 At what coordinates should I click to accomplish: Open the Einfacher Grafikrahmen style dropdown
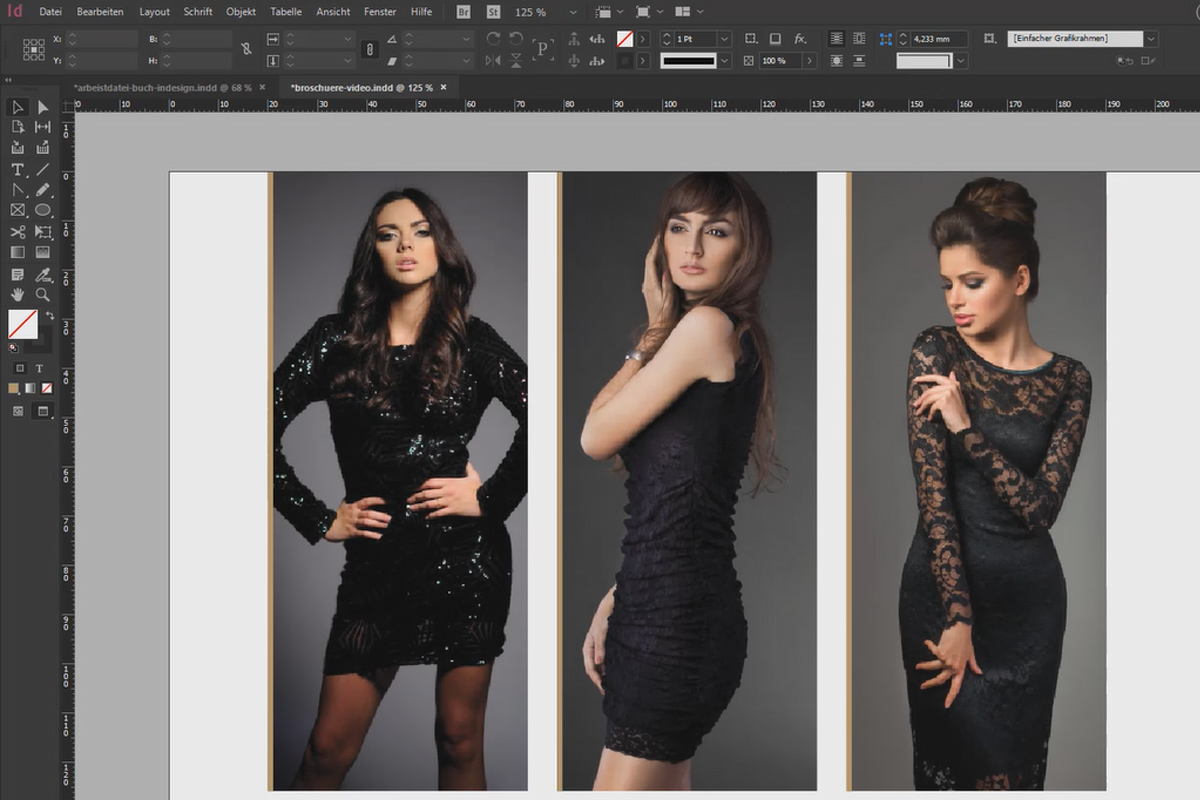pos(1151,39)
